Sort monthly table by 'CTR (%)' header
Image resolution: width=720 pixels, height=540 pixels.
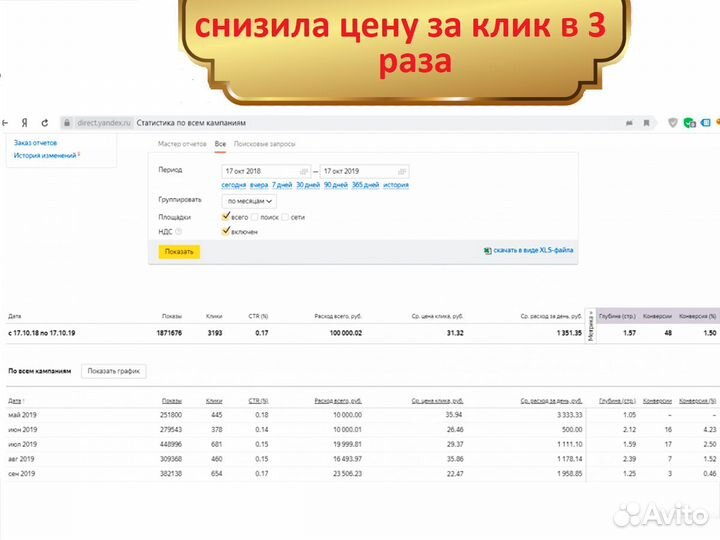click(x=258, y=401)
